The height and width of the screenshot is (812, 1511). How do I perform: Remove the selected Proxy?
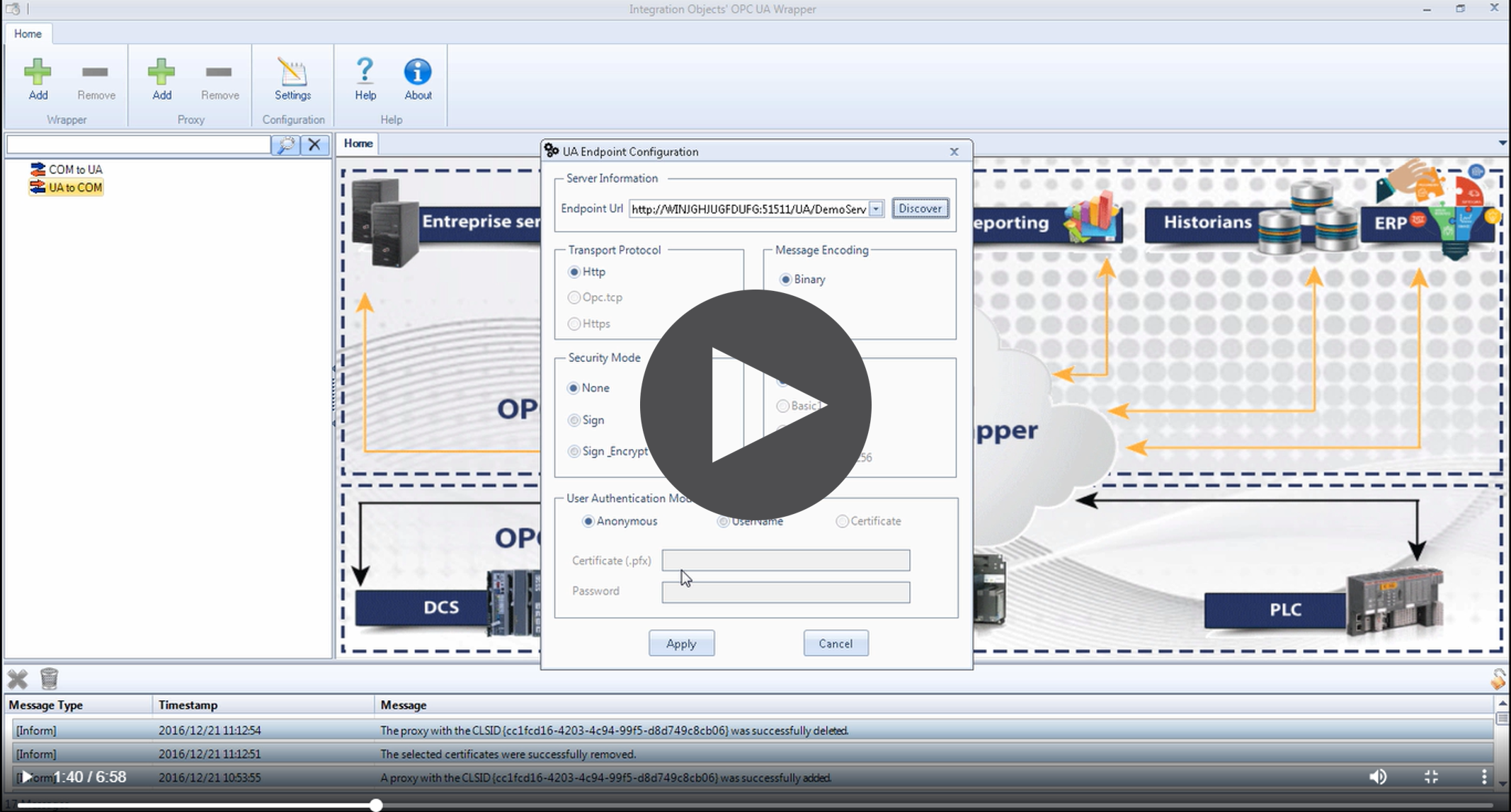click(x=219, y=80)
